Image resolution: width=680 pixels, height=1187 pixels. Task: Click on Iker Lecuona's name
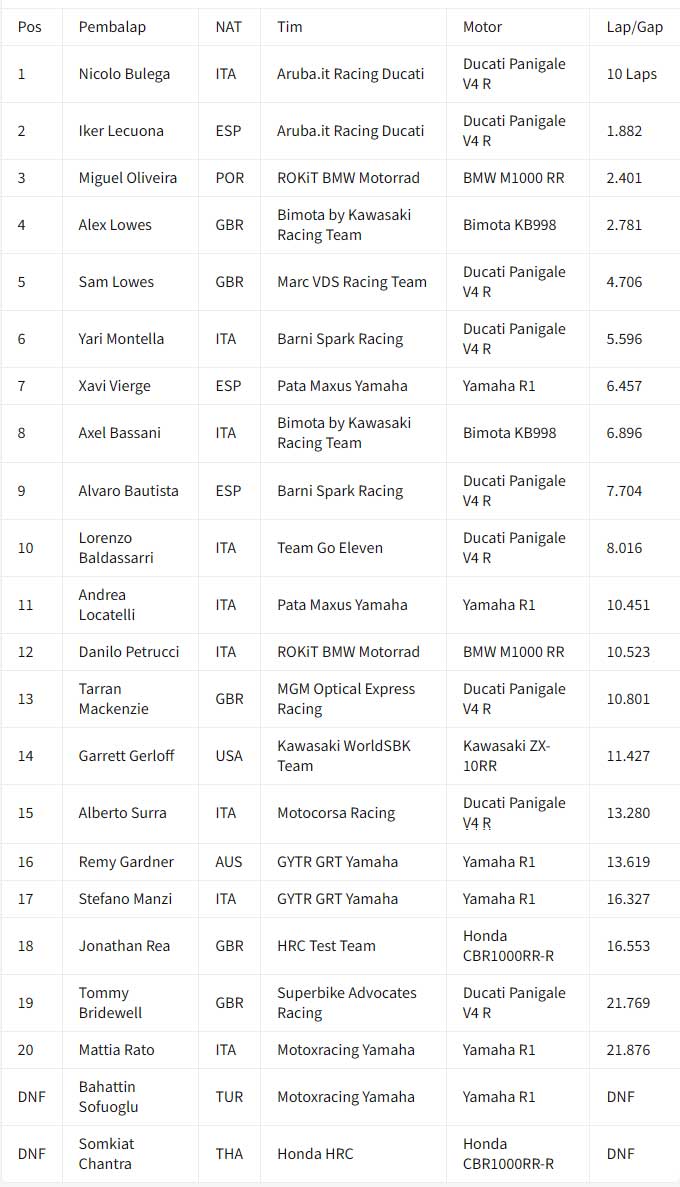tap(121, 131)
